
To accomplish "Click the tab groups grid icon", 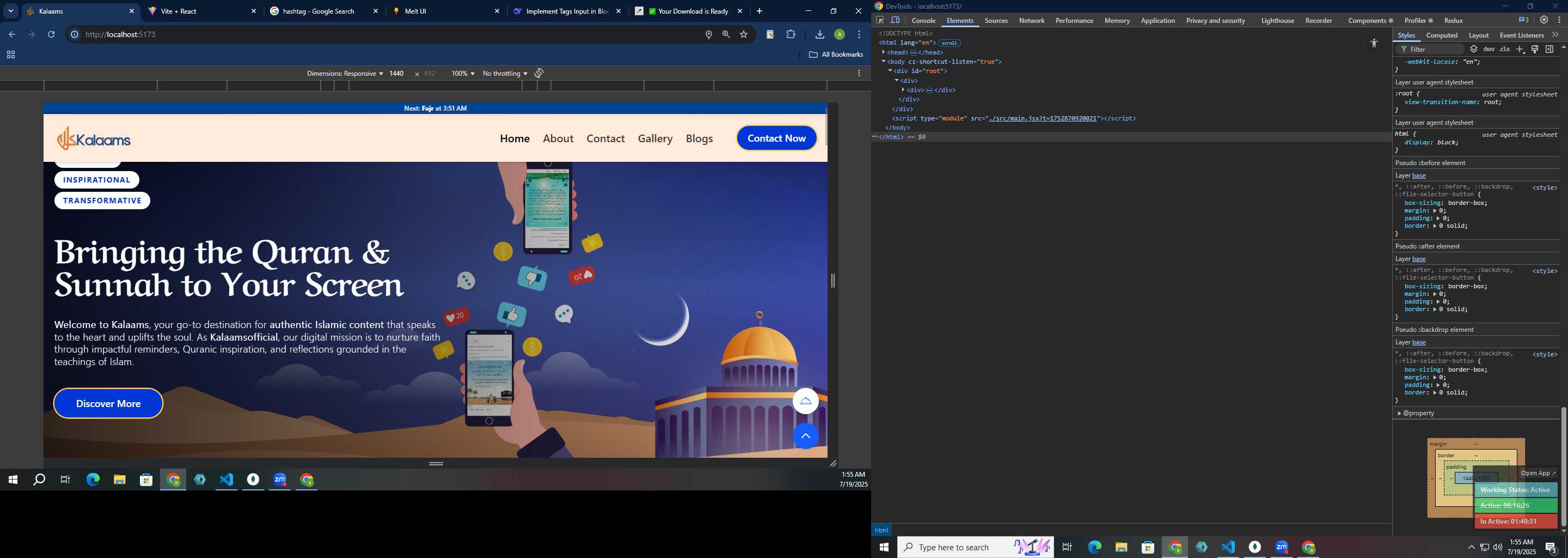I will 10,55.
